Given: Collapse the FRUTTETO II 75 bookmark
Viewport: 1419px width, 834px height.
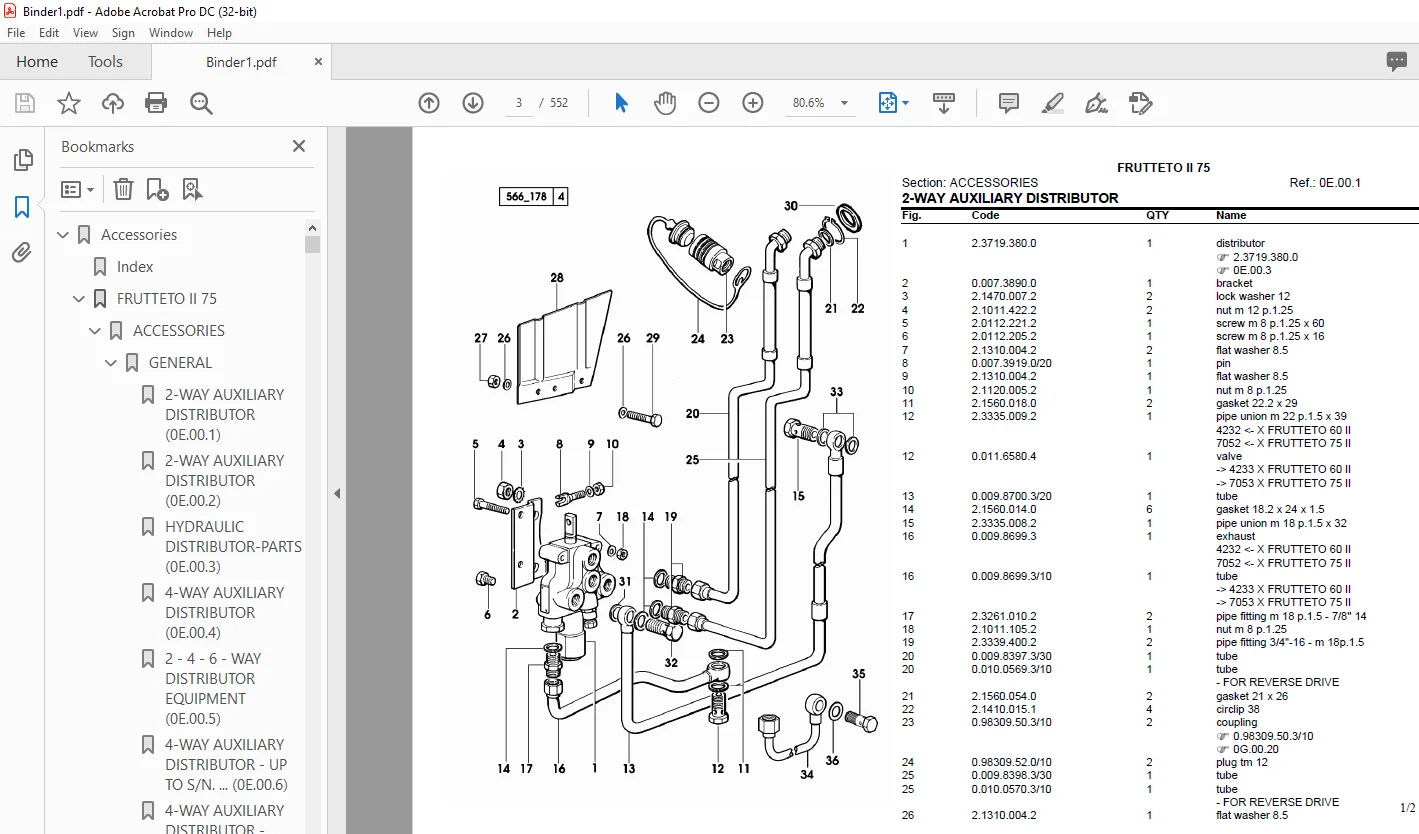Looking at the screenshot, I should [x=80, y=299].
